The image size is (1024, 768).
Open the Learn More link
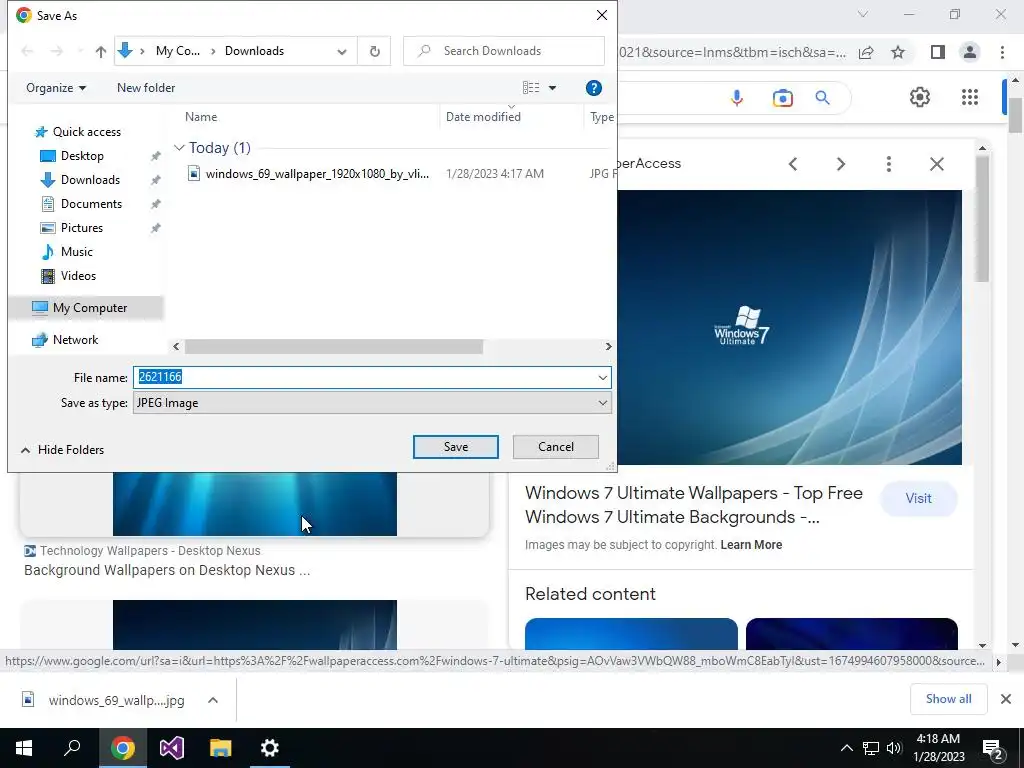[751, 545]
